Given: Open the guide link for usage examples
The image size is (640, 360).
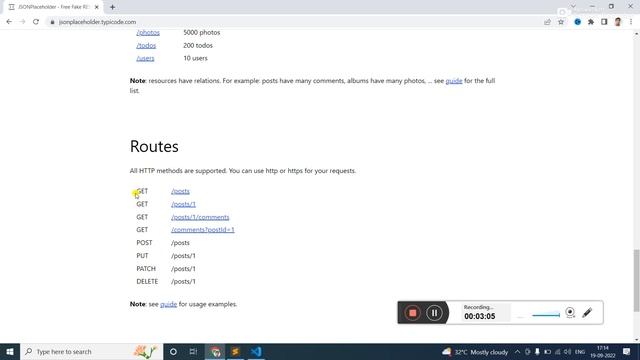Looking at the screenshot, I should 168,304.
